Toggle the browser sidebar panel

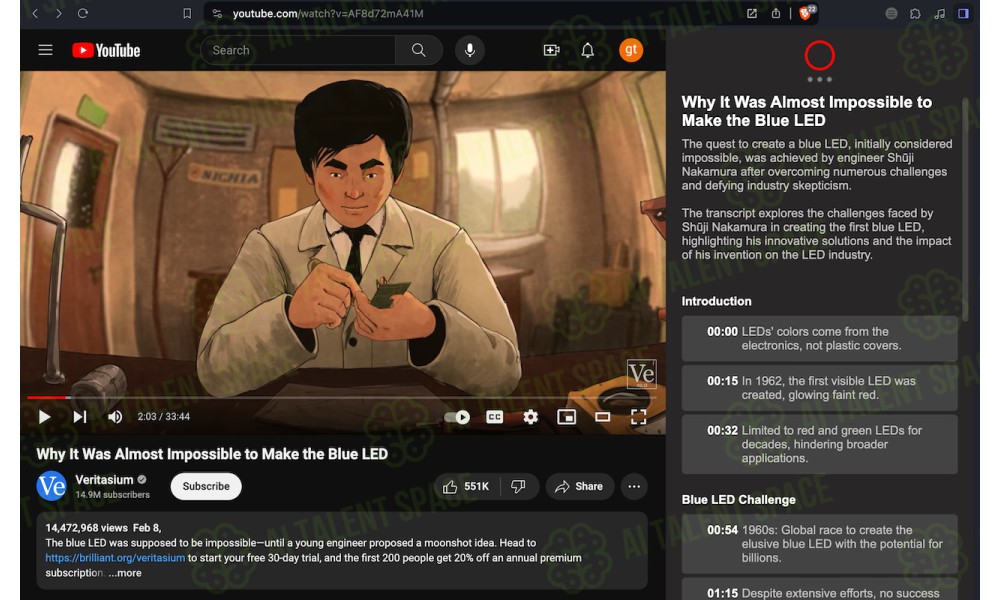[964, 13]
